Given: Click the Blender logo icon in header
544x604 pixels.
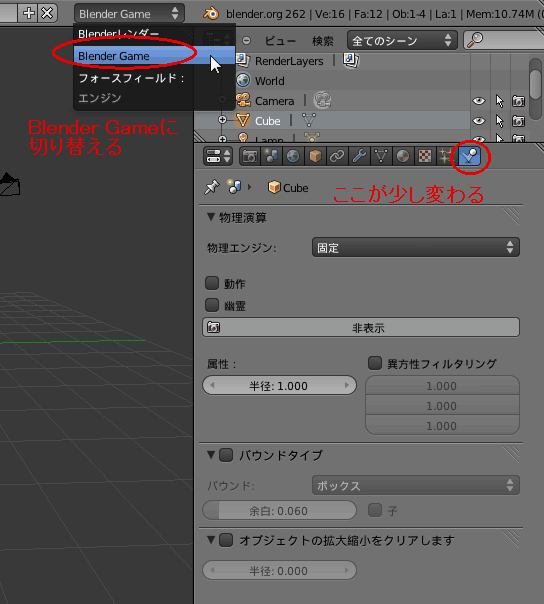Looking at the screenshot, I should [x=211, y=14].
